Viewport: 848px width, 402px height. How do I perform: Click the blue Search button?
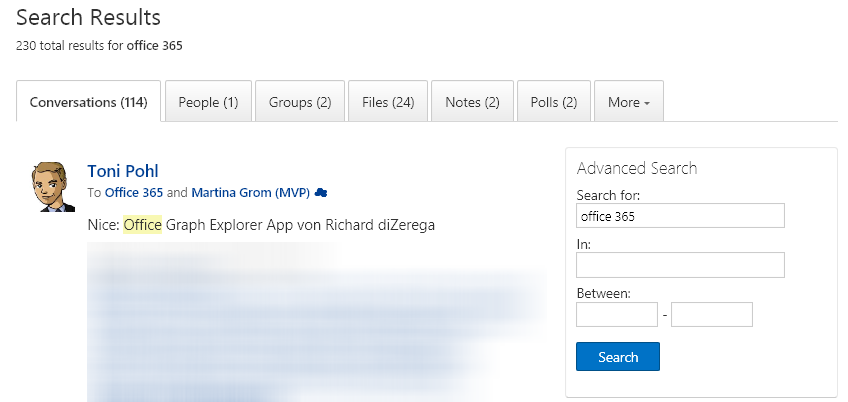(618, 357)
